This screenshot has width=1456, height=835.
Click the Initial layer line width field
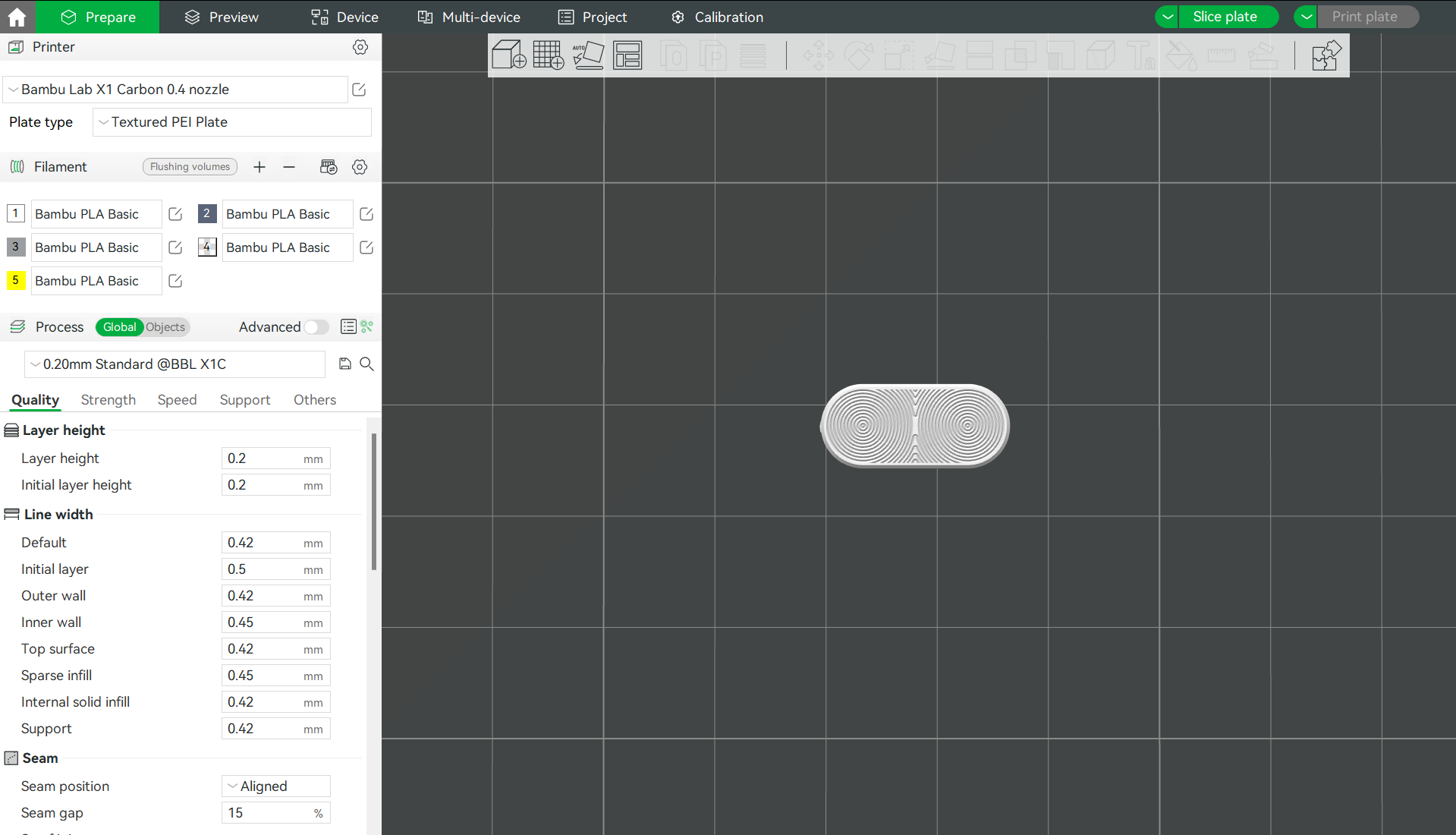pyautogui.click(x=276, y=569)
